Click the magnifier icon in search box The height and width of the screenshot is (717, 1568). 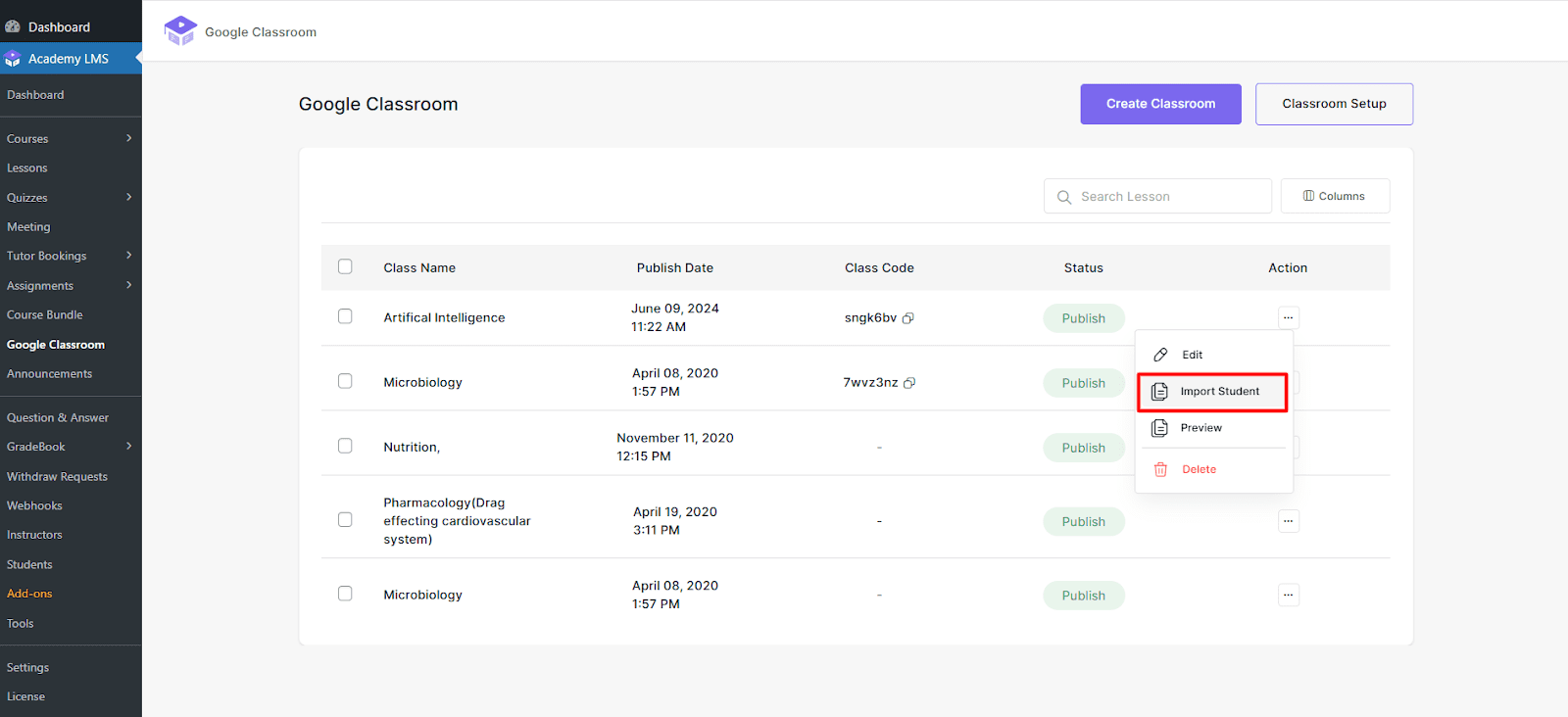pyautogui.click(x=1064, y=197)
